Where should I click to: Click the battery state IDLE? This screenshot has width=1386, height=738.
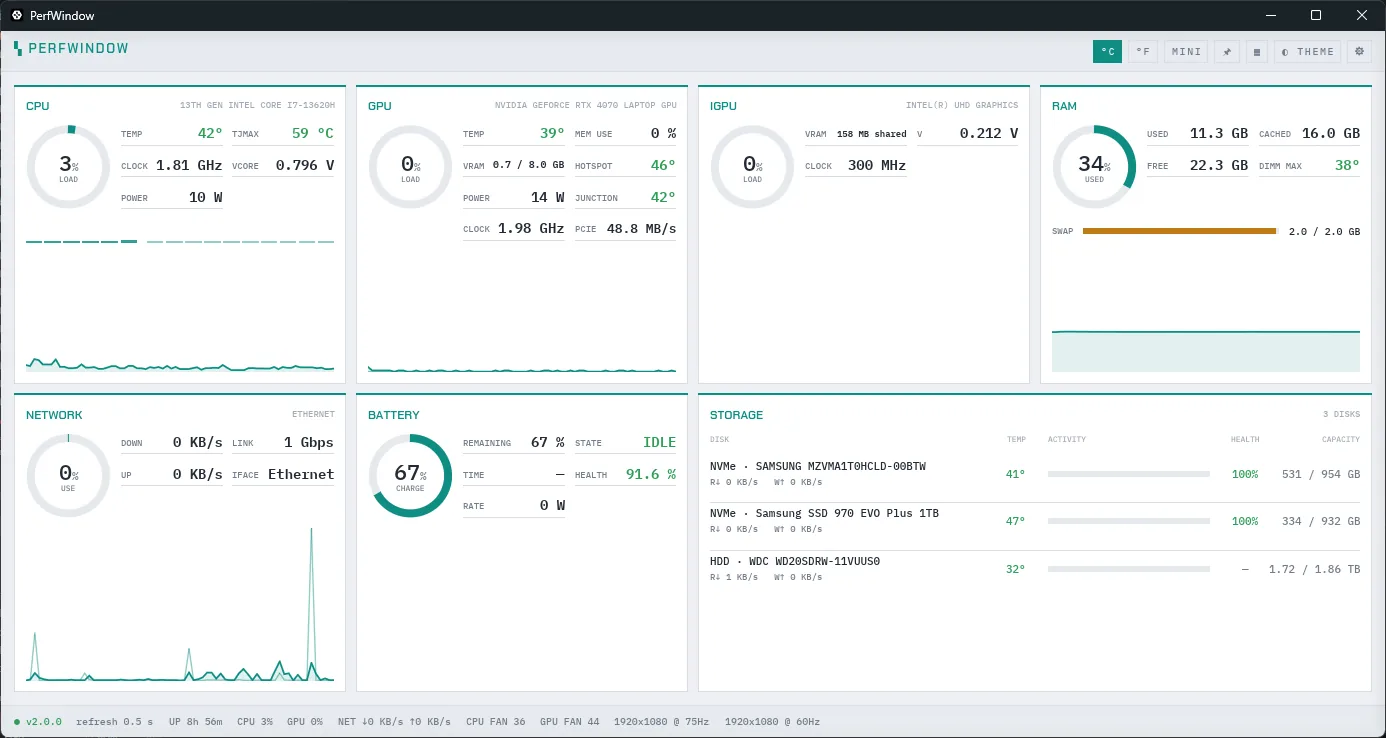[660, 442]
